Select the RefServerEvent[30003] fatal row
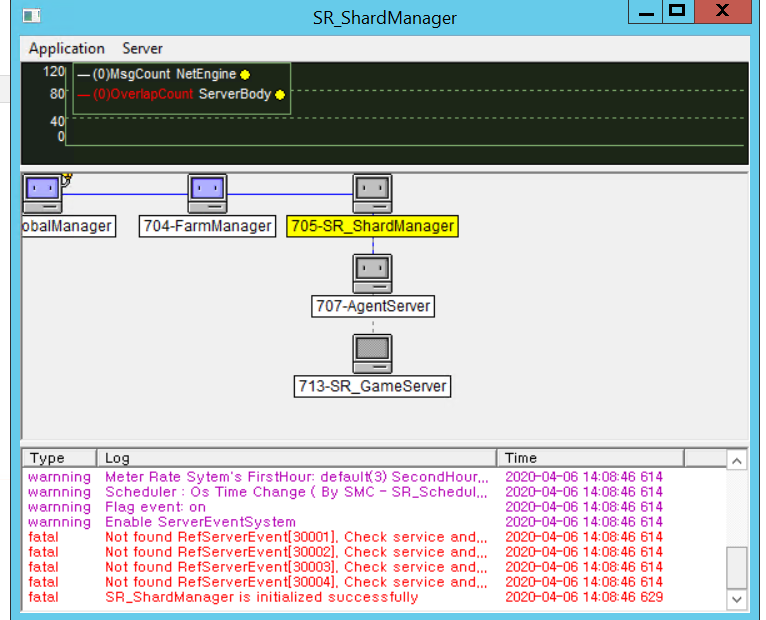This screenshot has height=620, width=766. pyautogui.click(x=345, y=567)
